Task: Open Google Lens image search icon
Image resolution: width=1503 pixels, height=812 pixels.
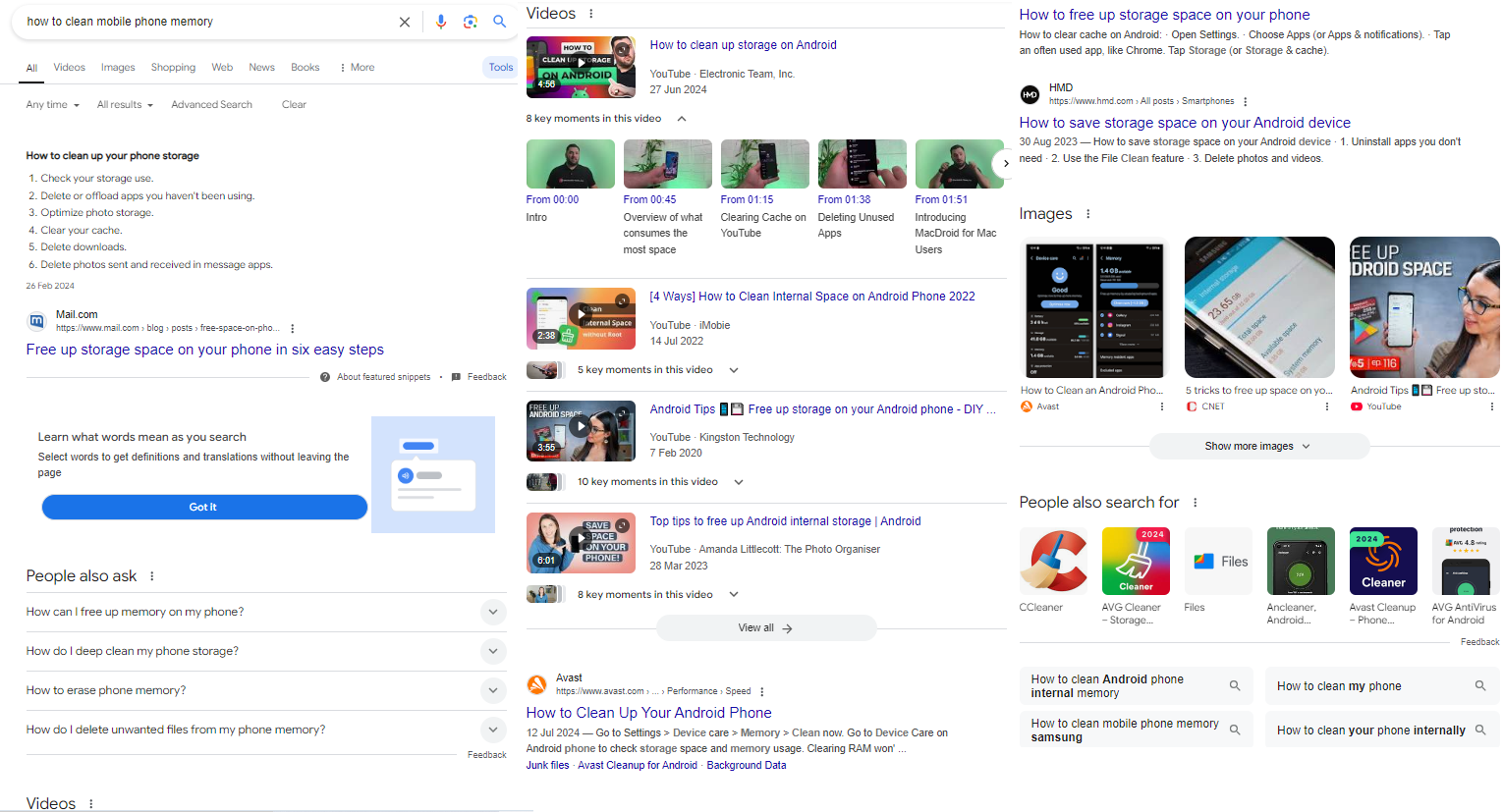Action: [471, 22]
